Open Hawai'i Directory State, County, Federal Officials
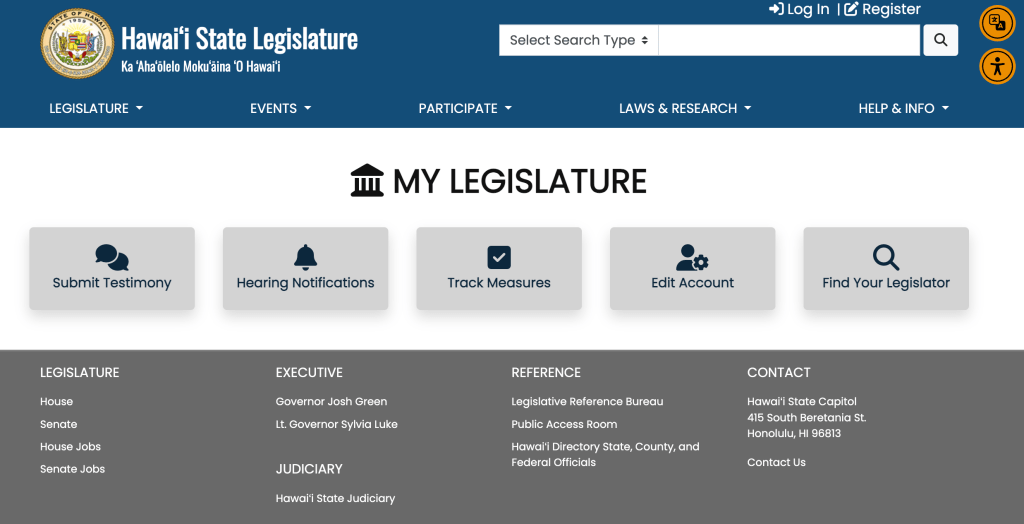 [x=605, y=455]
